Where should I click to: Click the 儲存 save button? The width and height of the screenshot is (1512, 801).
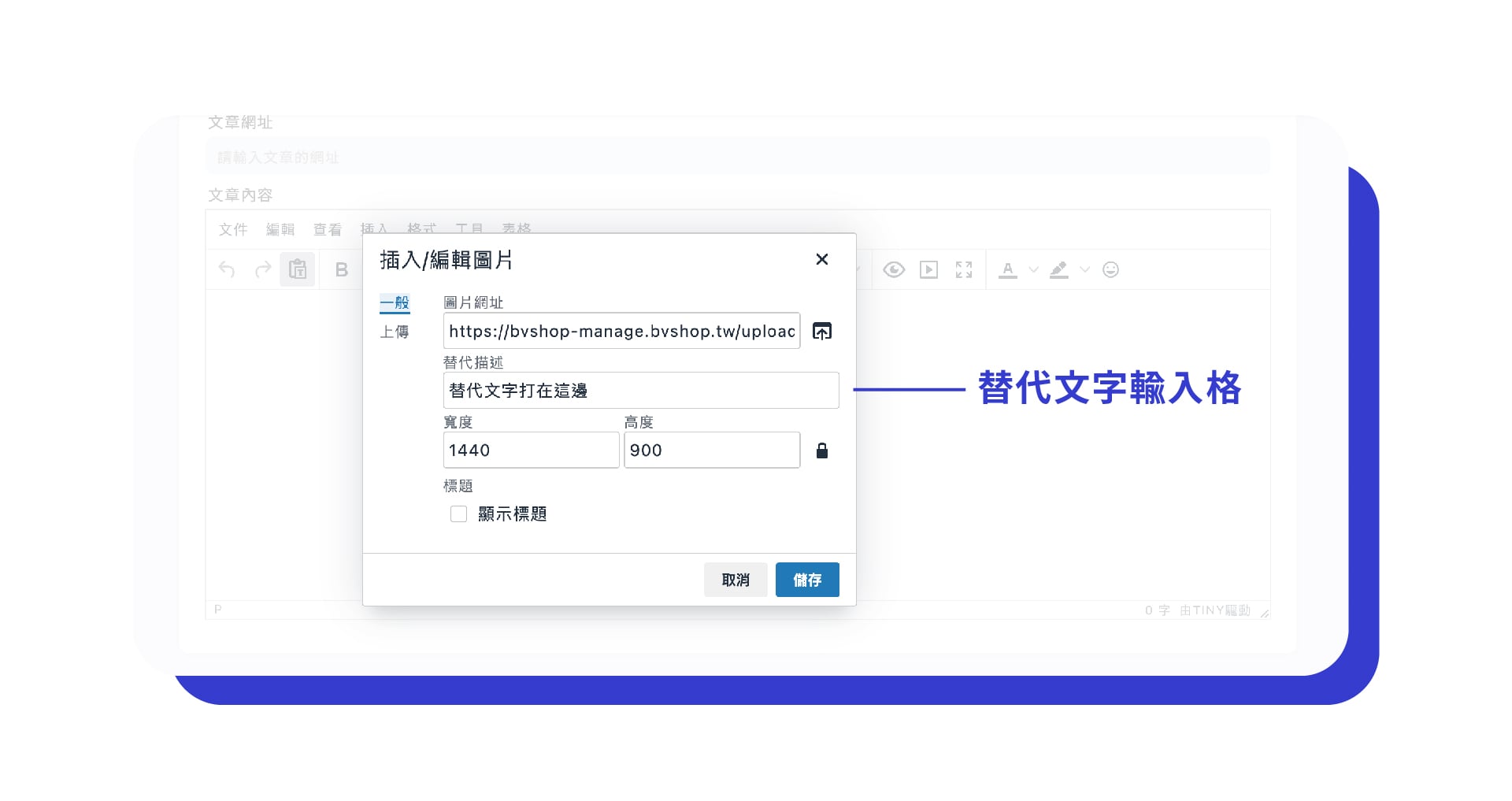pos(807,580)
